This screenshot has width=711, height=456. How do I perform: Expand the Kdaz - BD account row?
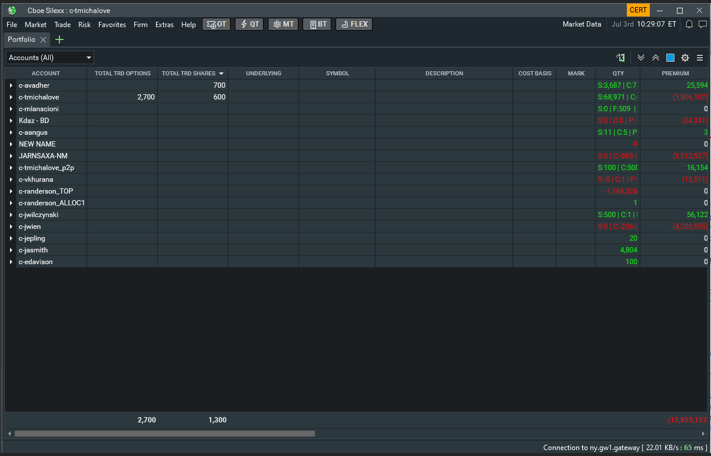tap(11, 121)
